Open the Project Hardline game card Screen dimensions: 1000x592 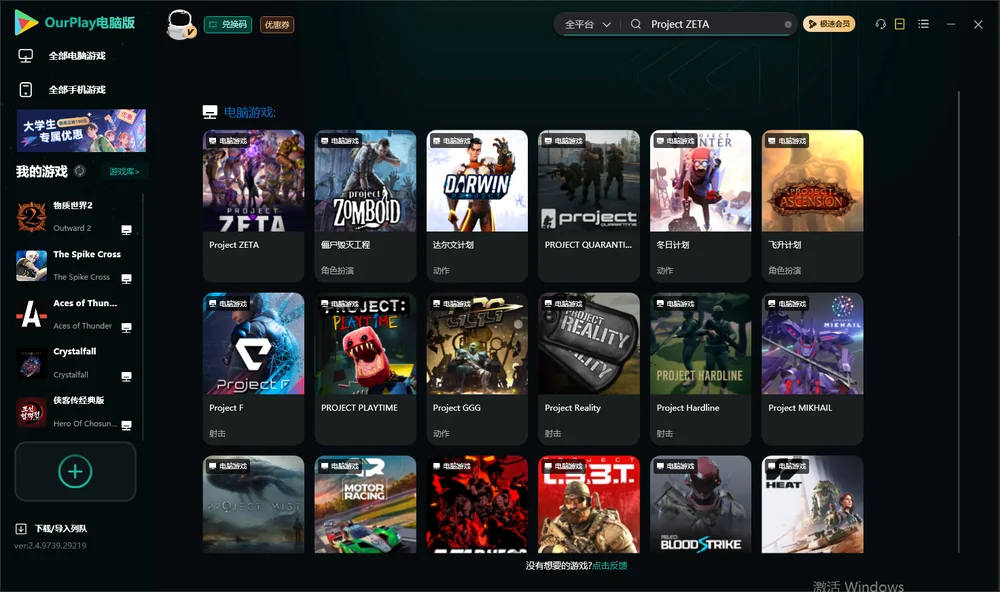(x=701, y=368)
